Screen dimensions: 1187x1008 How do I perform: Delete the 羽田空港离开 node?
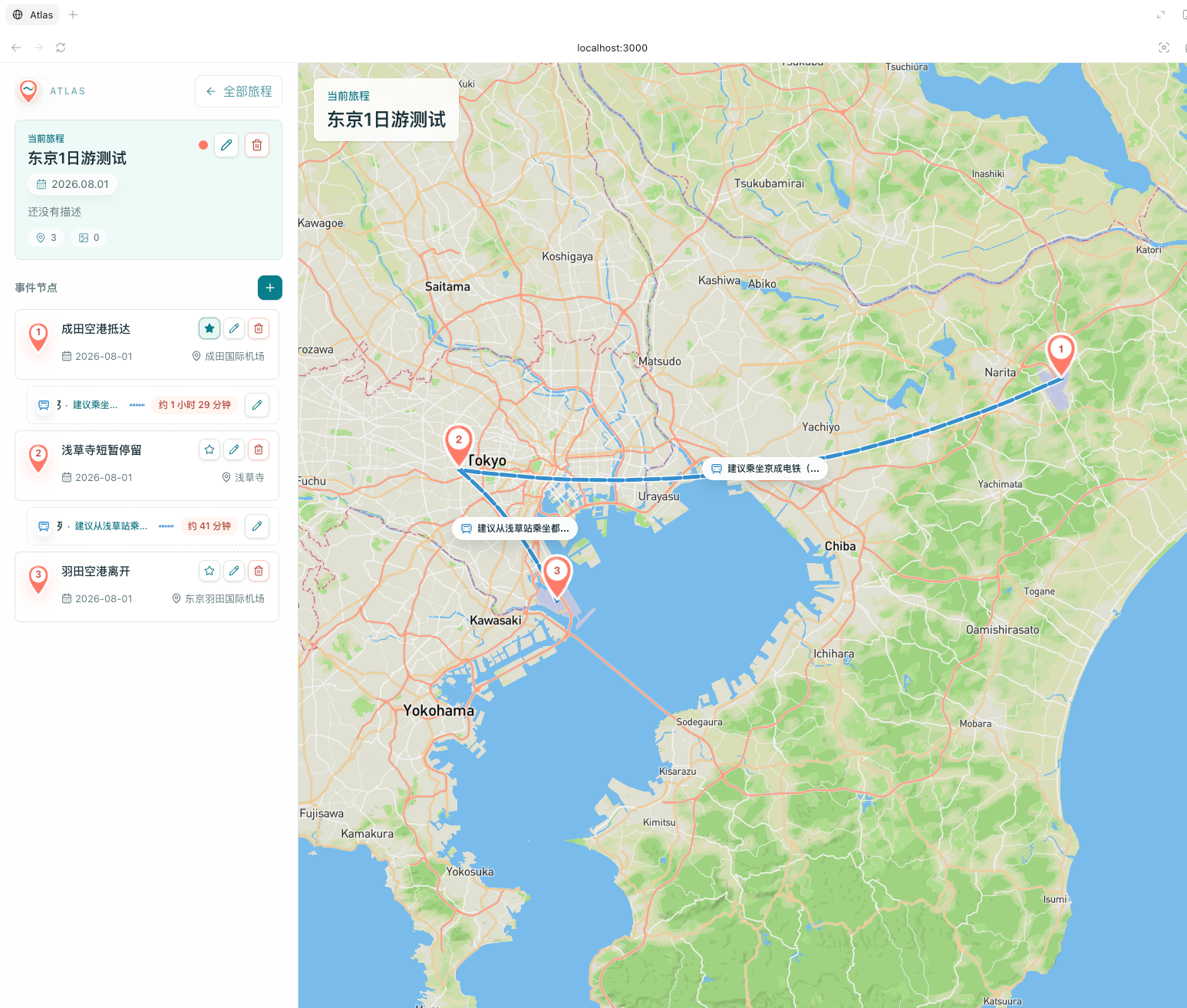coord(259,571)
